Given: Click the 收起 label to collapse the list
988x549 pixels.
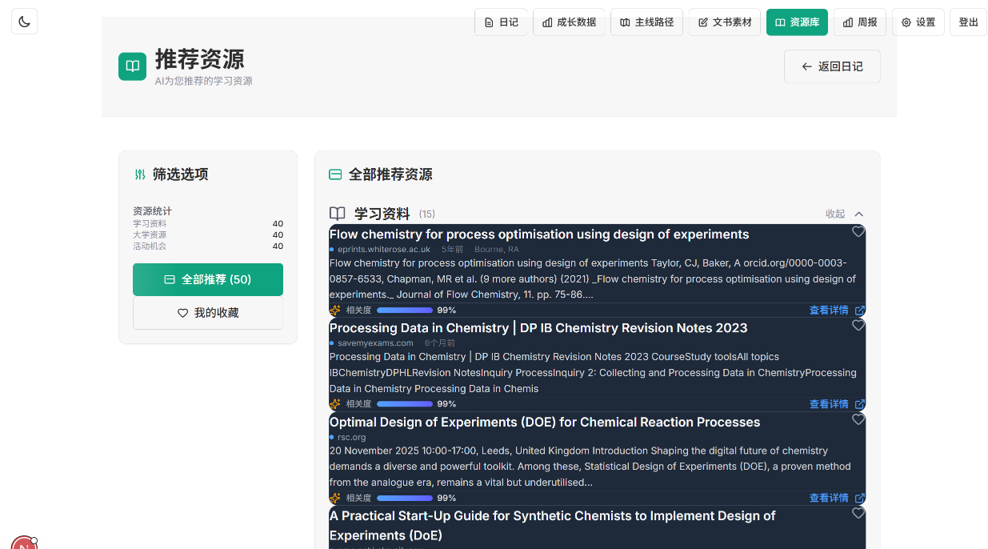Looking at the screenshot, I should (x=835, y=214).
